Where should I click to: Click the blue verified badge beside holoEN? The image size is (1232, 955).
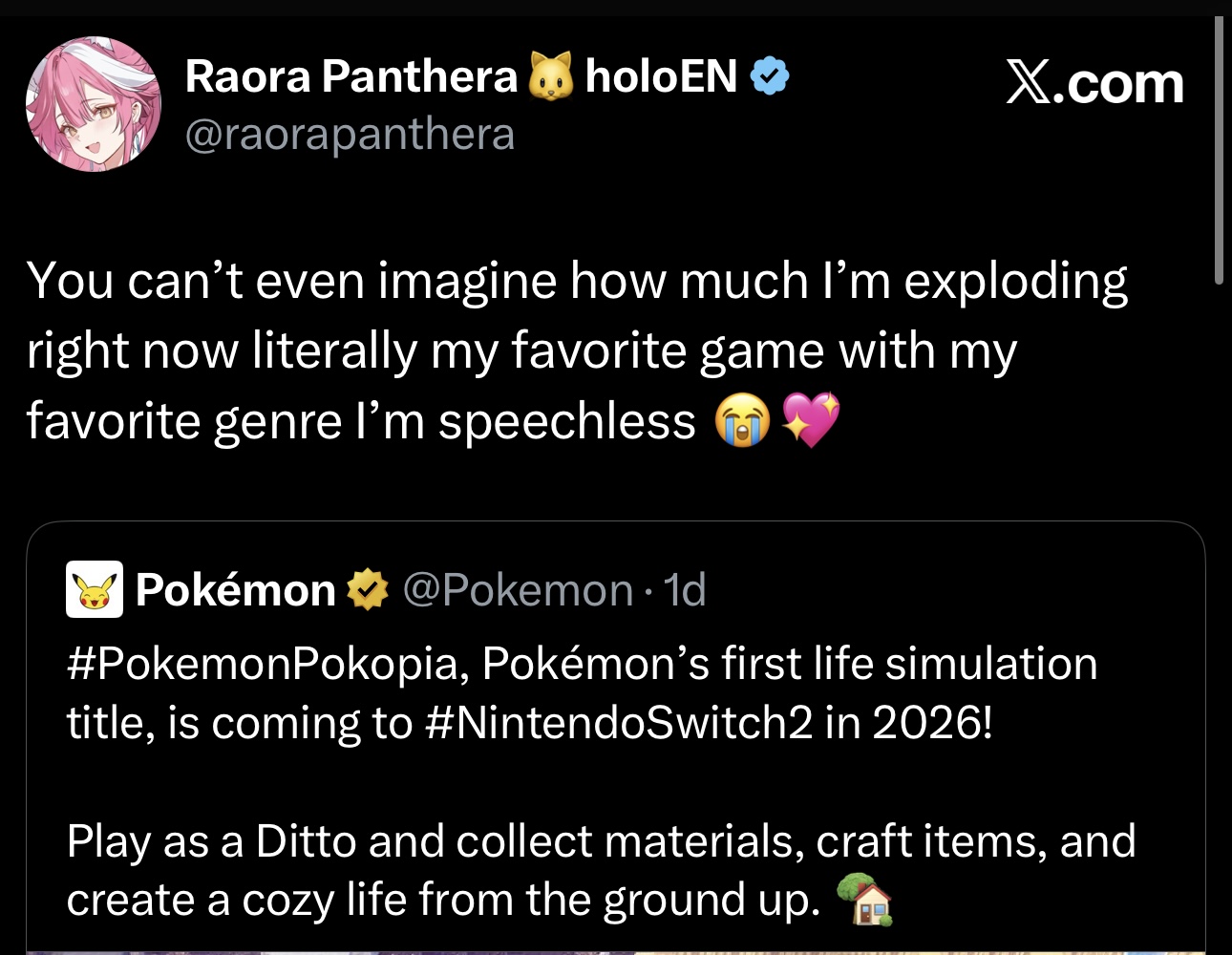(769, 76)
